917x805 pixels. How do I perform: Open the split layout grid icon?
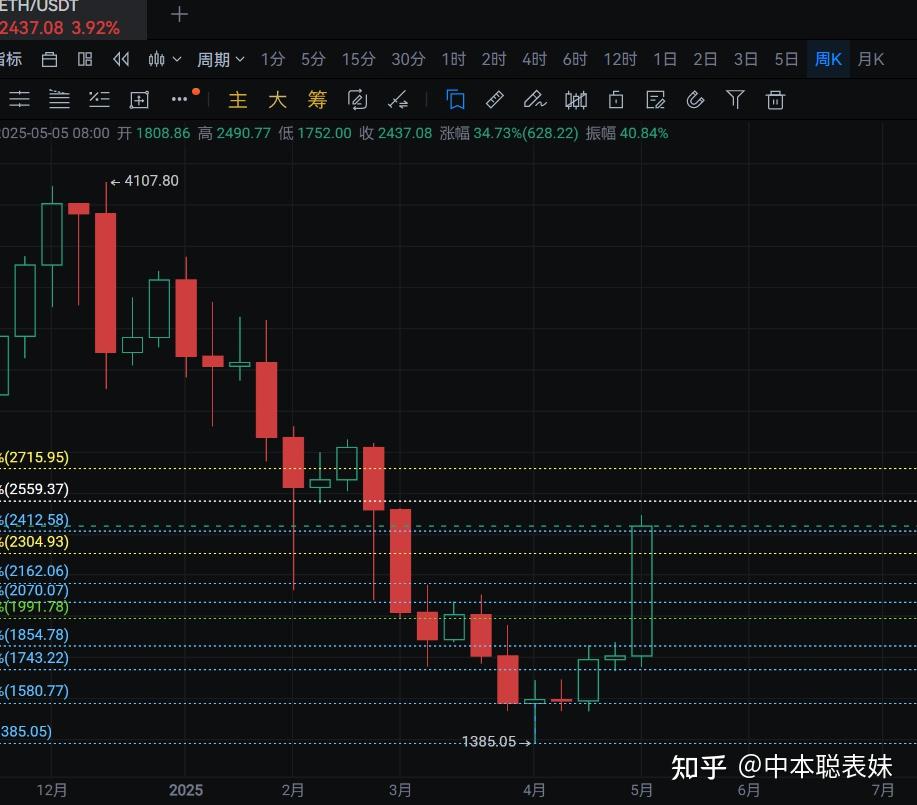[85, 60]
